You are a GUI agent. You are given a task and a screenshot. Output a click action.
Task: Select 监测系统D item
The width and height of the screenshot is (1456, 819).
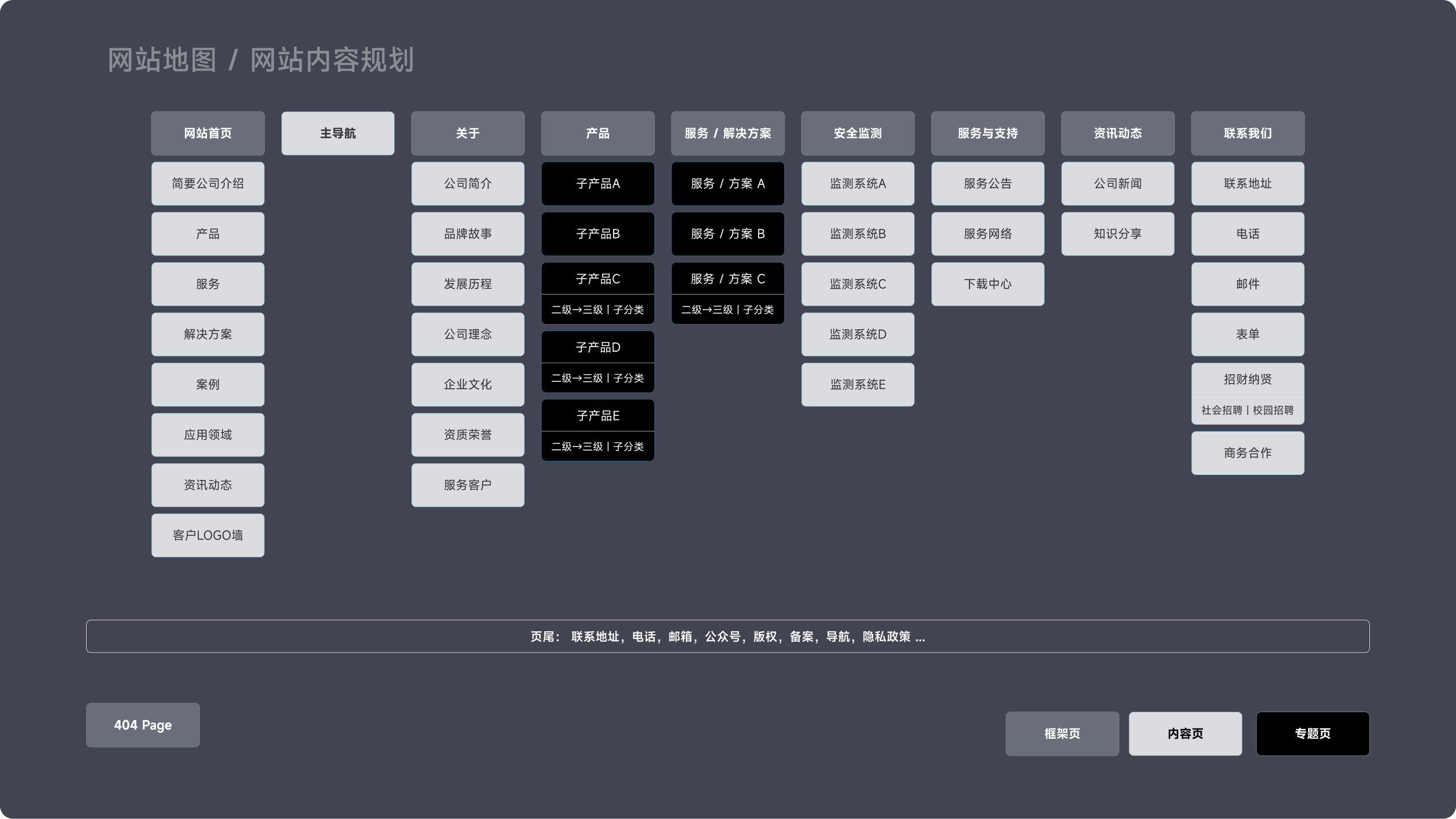click(857, 334)
